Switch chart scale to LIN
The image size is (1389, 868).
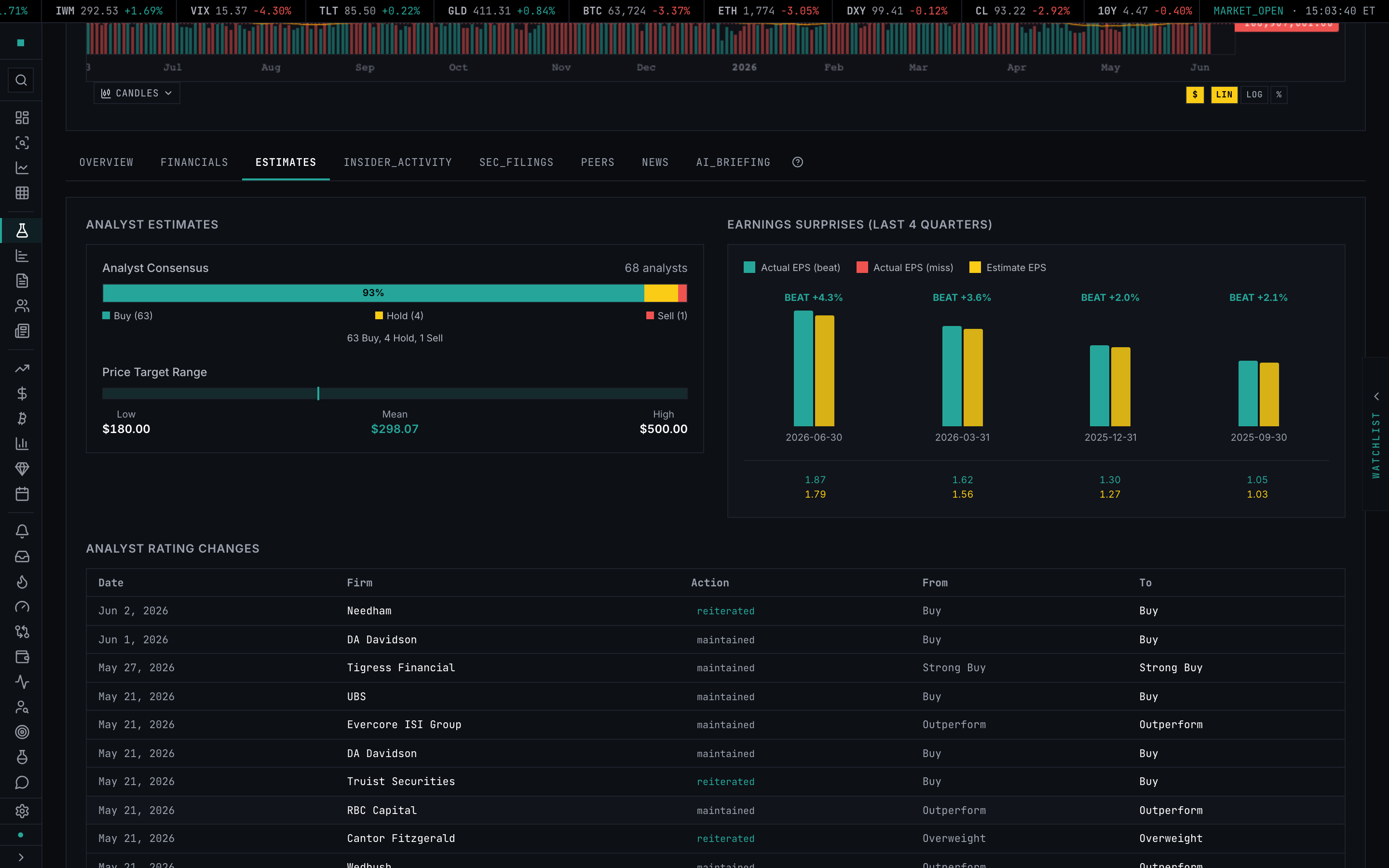(1224, 95)
